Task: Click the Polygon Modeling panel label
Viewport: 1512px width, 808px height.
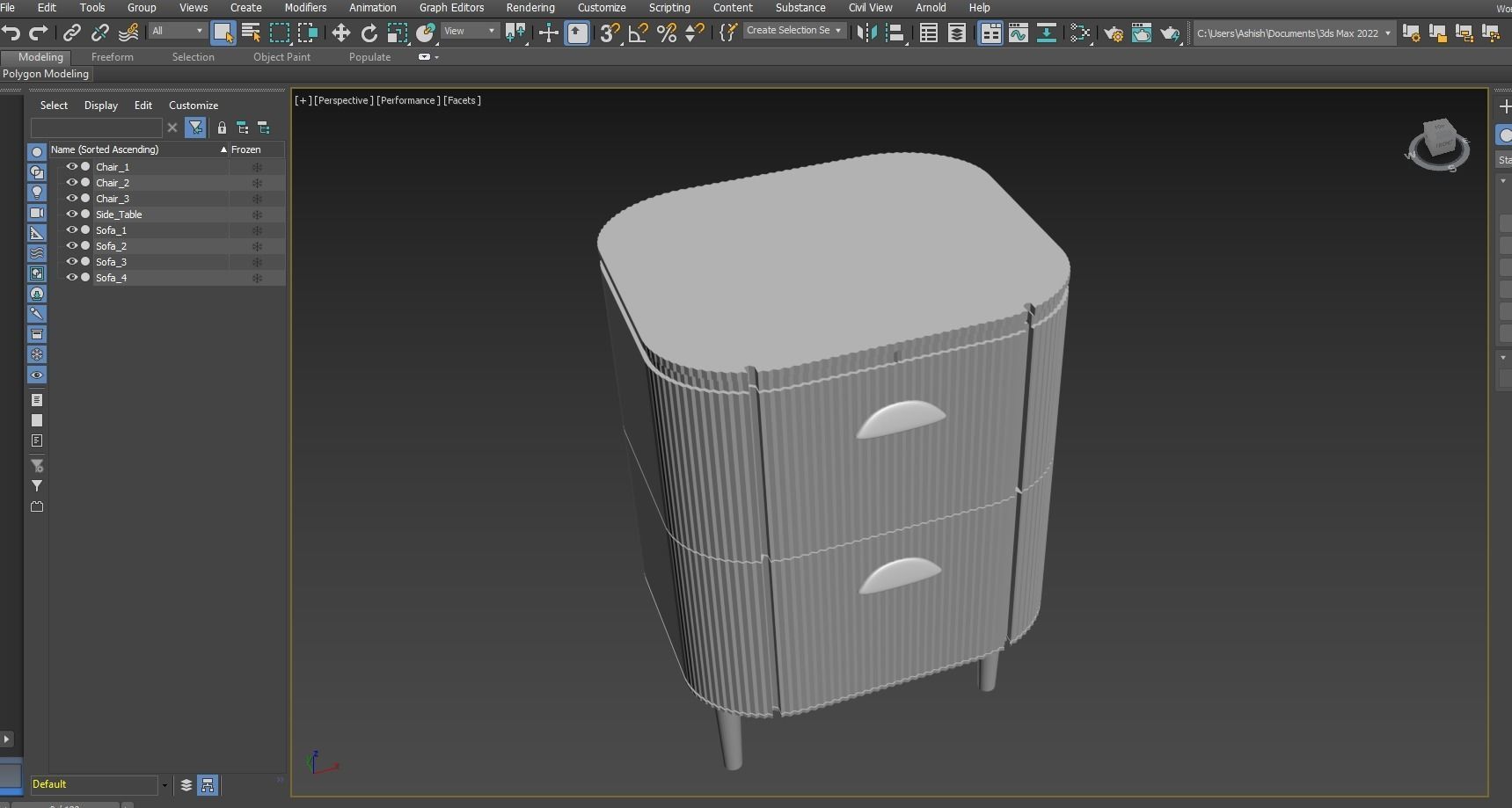Action: pos(46,74)
